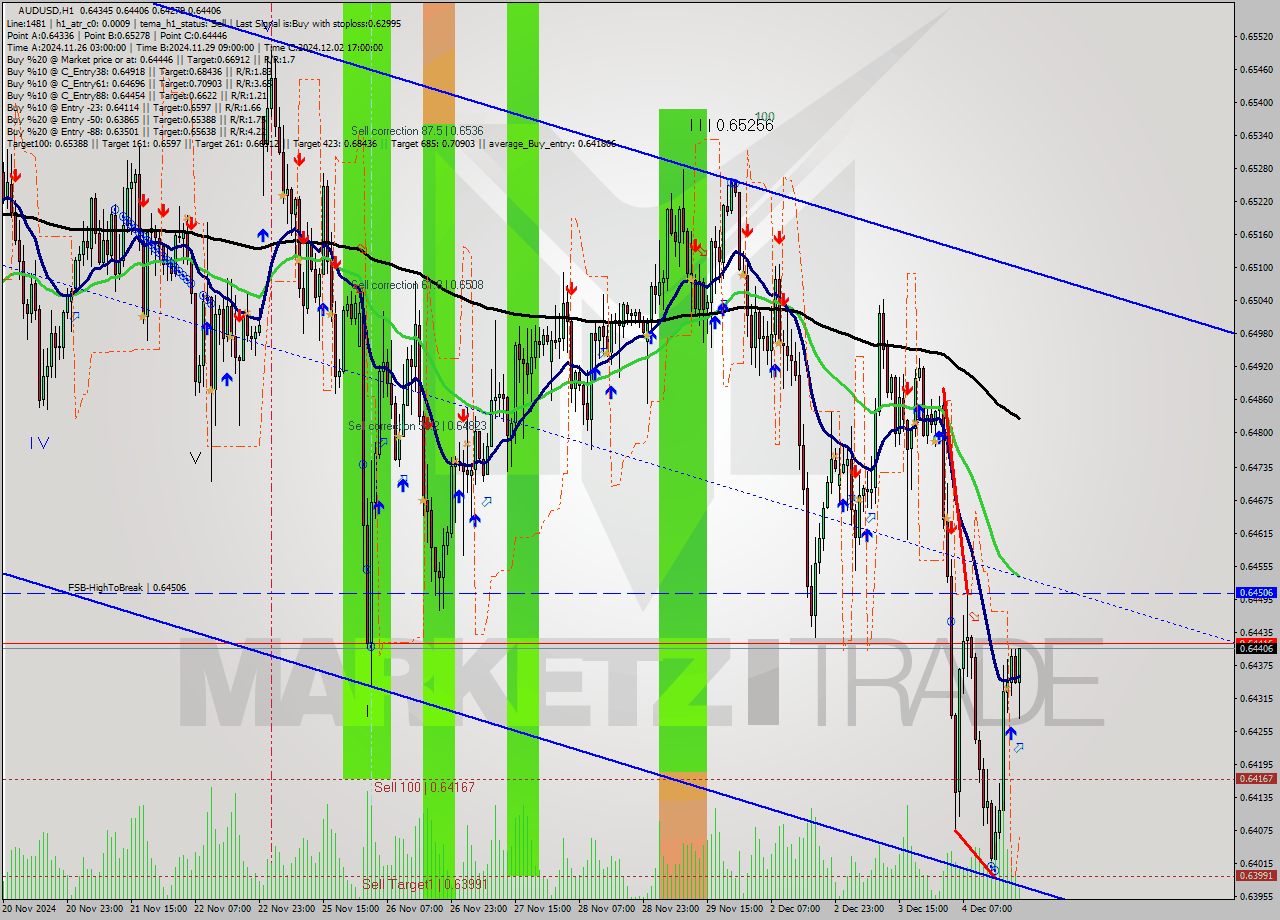The width and height of the screenshot is (1280, 920).
Task: Click the 'I I I 0.65256' wave label
Action: click(x=731, y=125)
